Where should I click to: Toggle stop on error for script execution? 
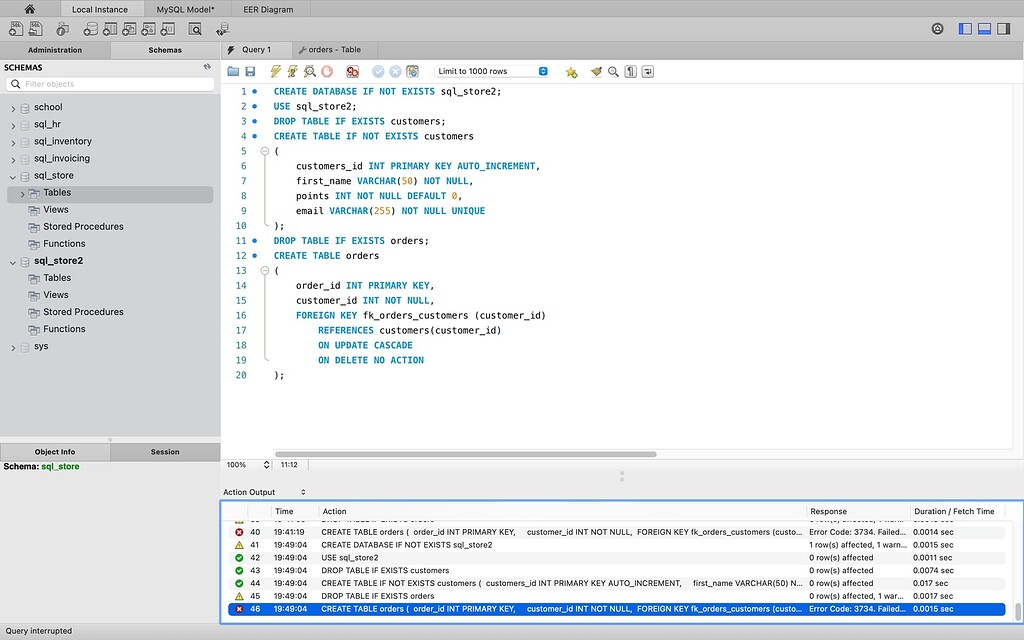point(352,71)
